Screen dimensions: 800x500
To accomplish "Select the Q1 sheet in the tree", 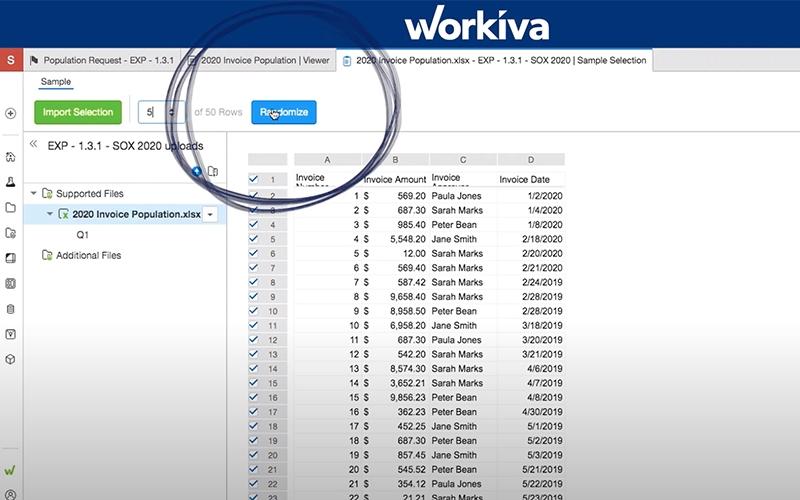I will [83, 235].
